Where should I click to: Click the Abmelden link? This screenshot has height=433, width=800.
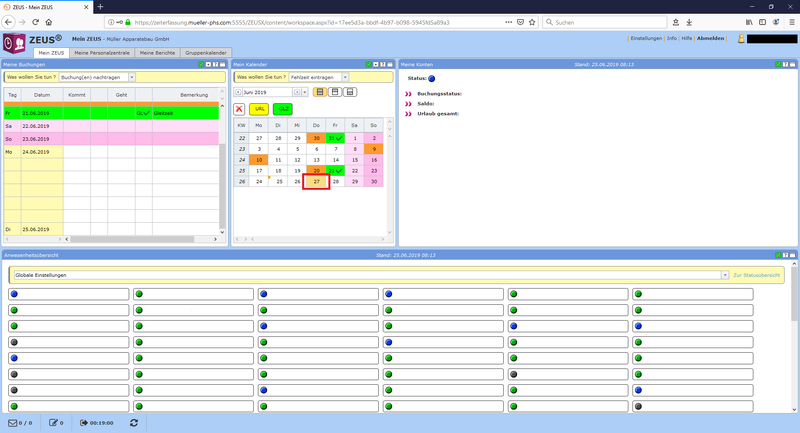pyautogui.click(x=711, y=38)
